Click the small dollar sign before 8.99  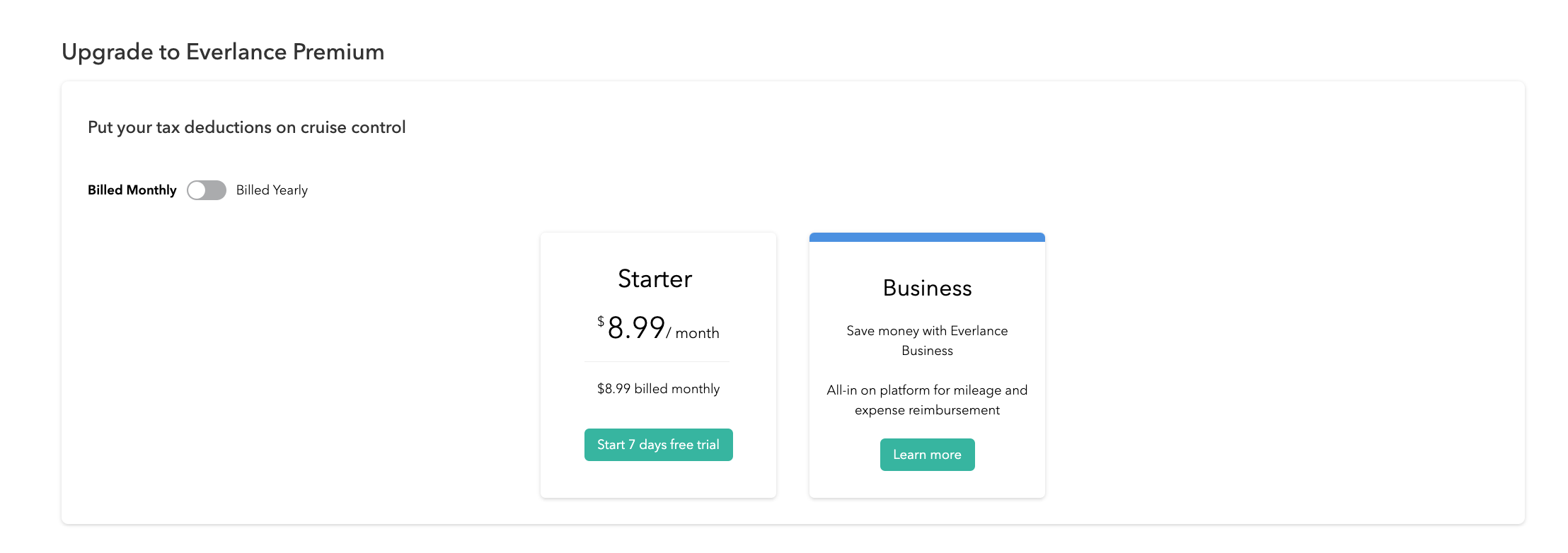[x=601, y=322]
